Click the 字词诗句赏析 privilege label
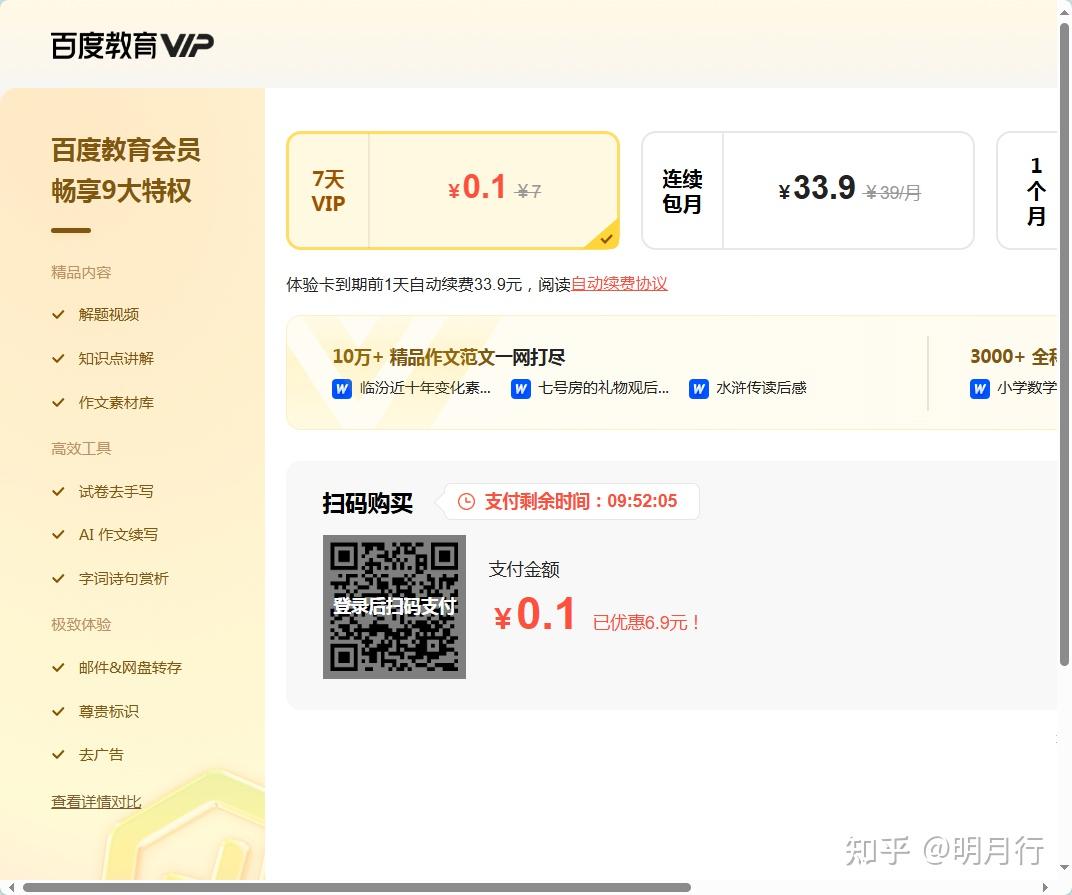The height and width of the screenshot is (895, 1072). click(124, 579)
